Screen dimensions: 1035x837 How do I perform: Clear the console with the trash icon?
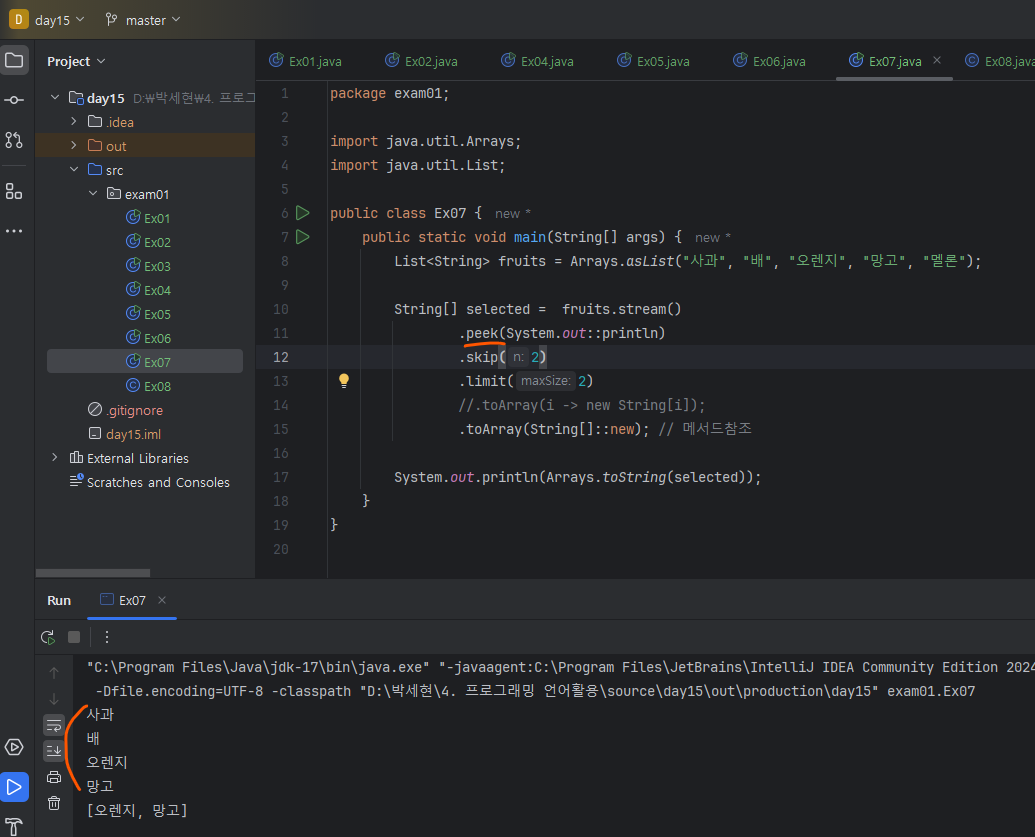(54, 803)
